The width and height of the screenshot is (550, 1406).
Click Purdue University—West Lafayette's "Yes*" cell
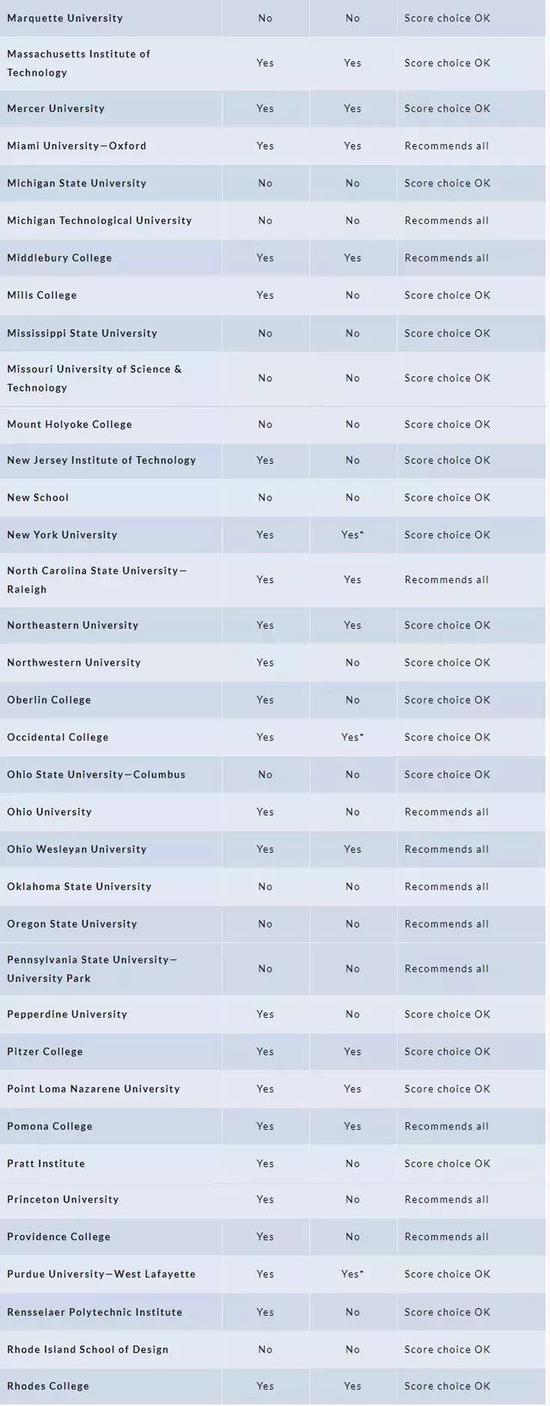click(352, 1274)
